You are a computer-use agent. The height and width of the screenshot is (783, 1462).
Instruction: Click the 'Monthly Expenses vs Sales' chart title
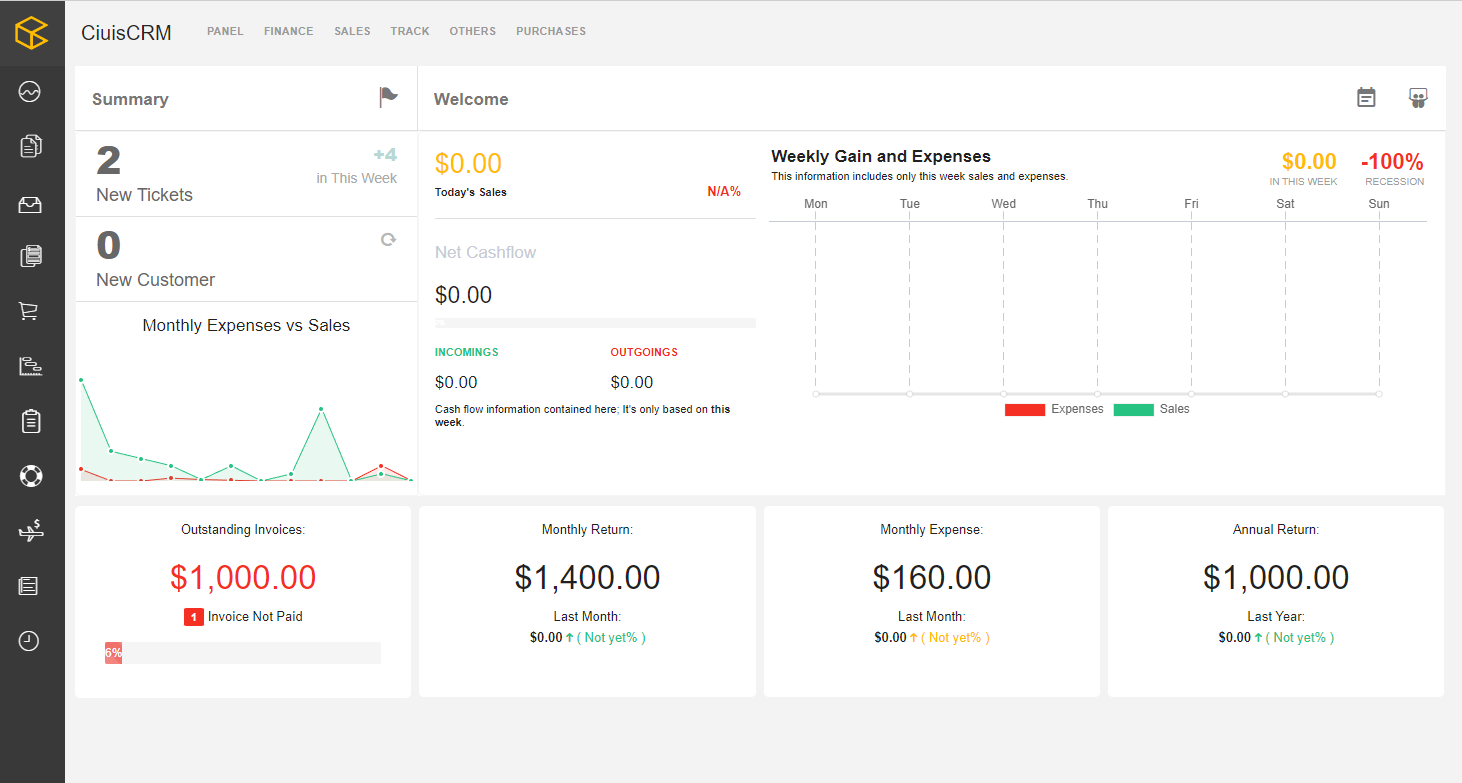click(x=246, y=325)
